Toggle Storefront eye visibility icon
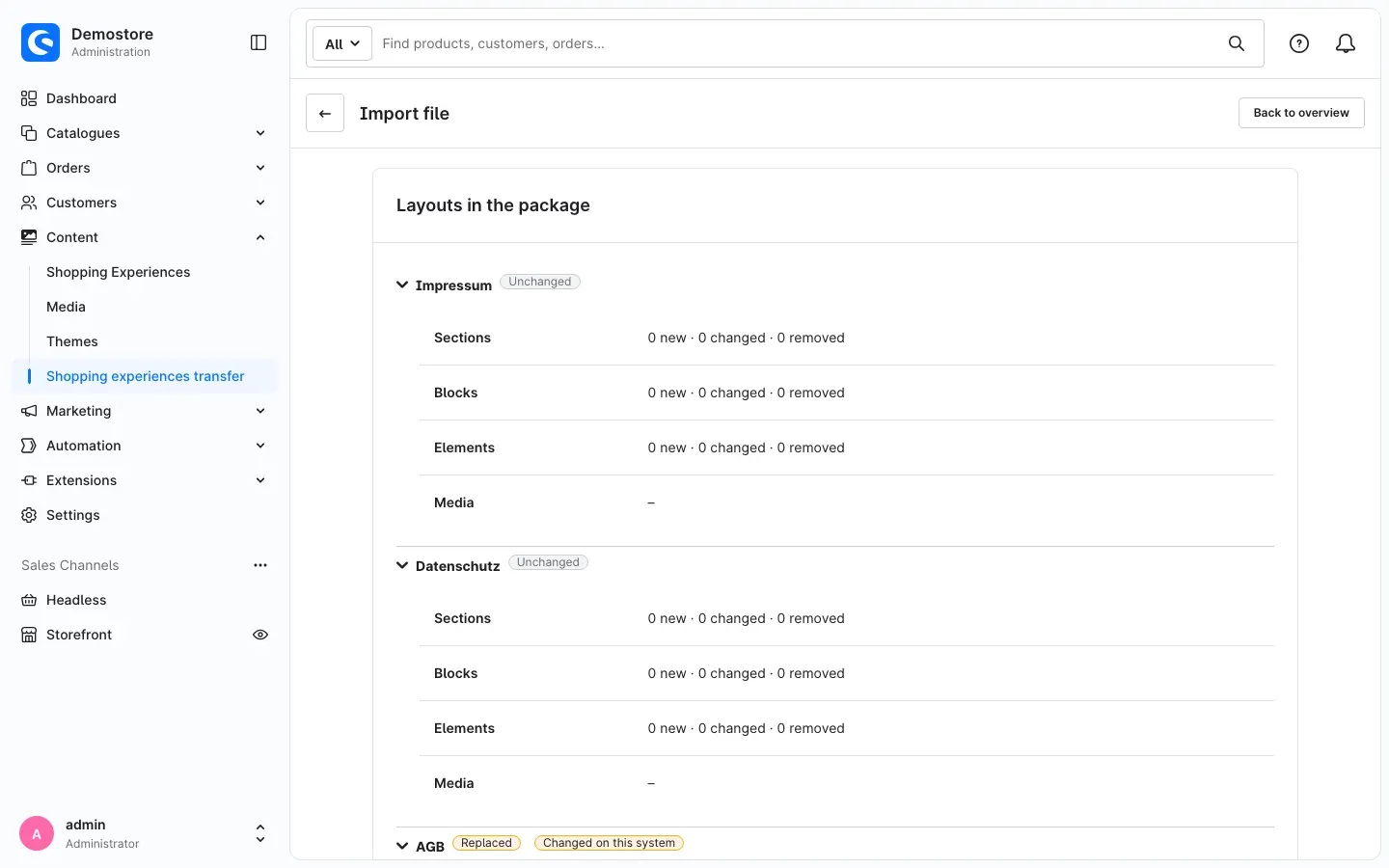Image resolution: width=1389 pixels, height=868 pixels. [260, 635]
